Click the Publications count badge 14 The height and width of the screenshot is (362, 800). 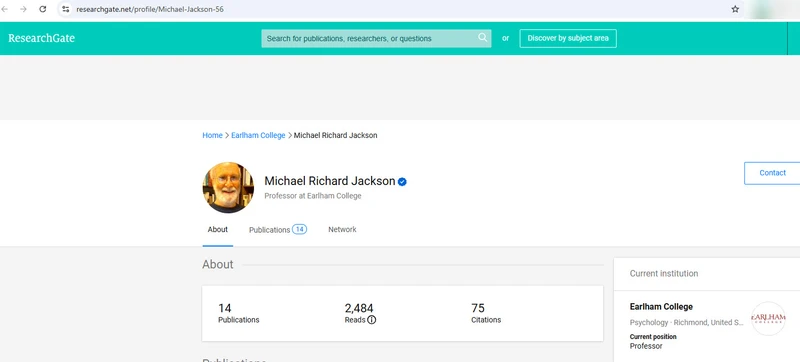coord(299,229)
